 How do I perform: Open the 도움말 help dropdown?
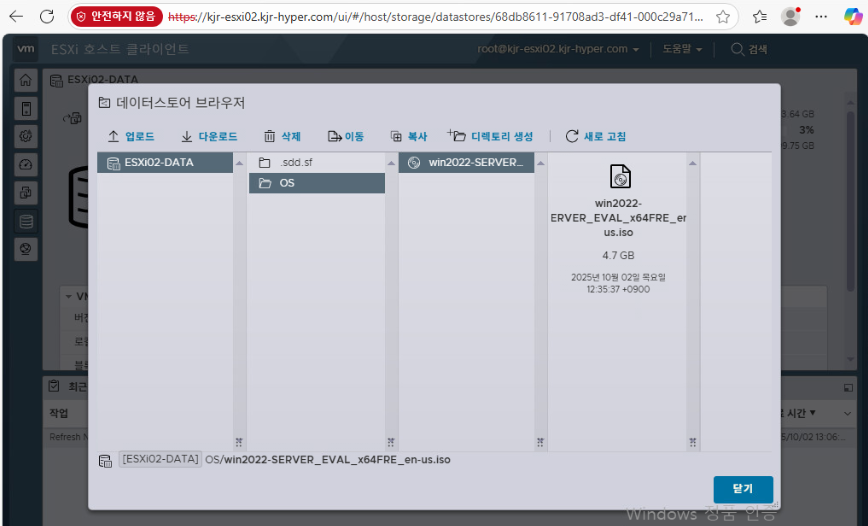point(682,49)
